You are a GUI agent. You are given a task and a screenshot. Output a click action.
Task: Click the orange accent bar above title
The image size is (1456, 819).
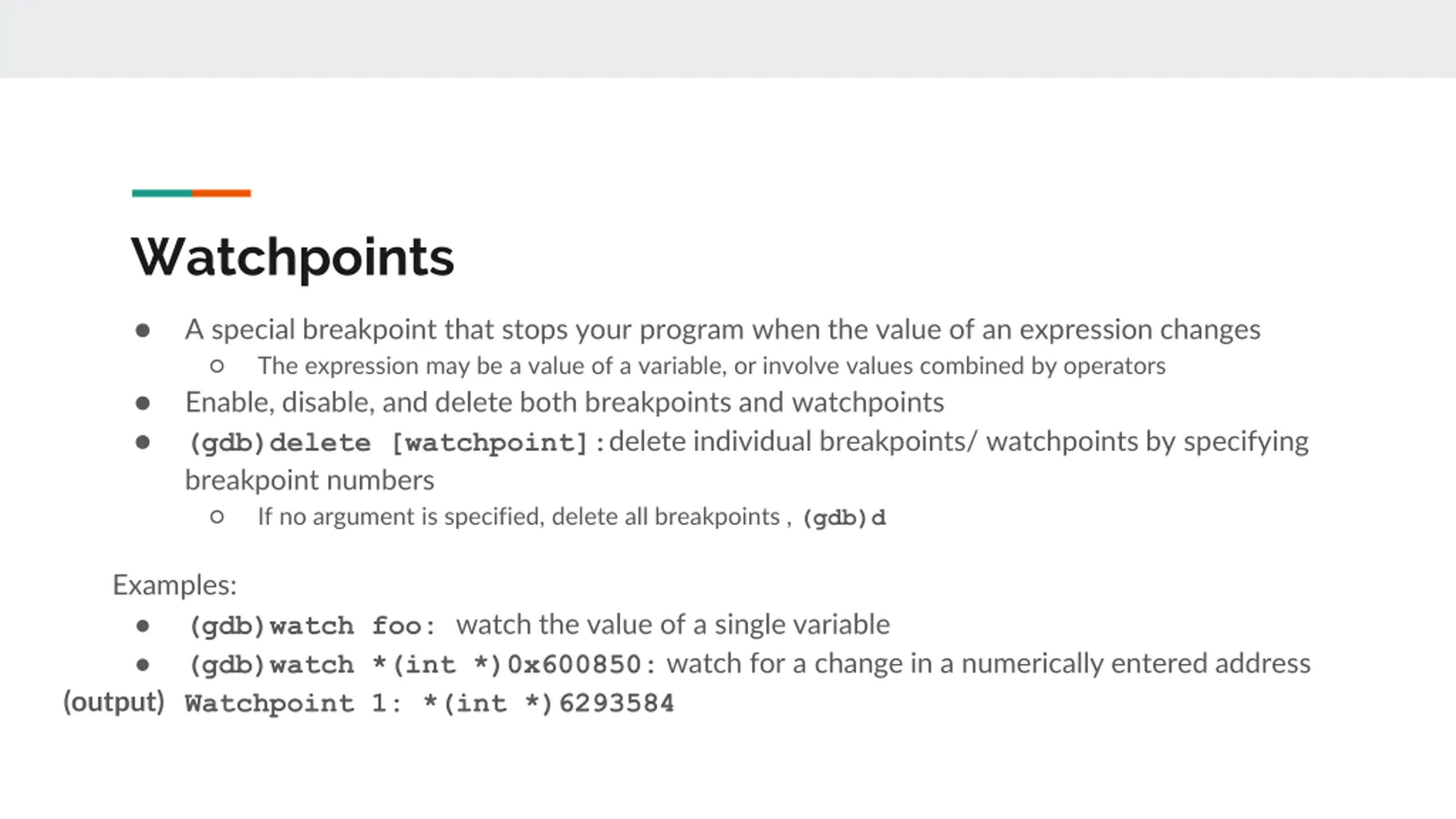(x=221, y=193)
